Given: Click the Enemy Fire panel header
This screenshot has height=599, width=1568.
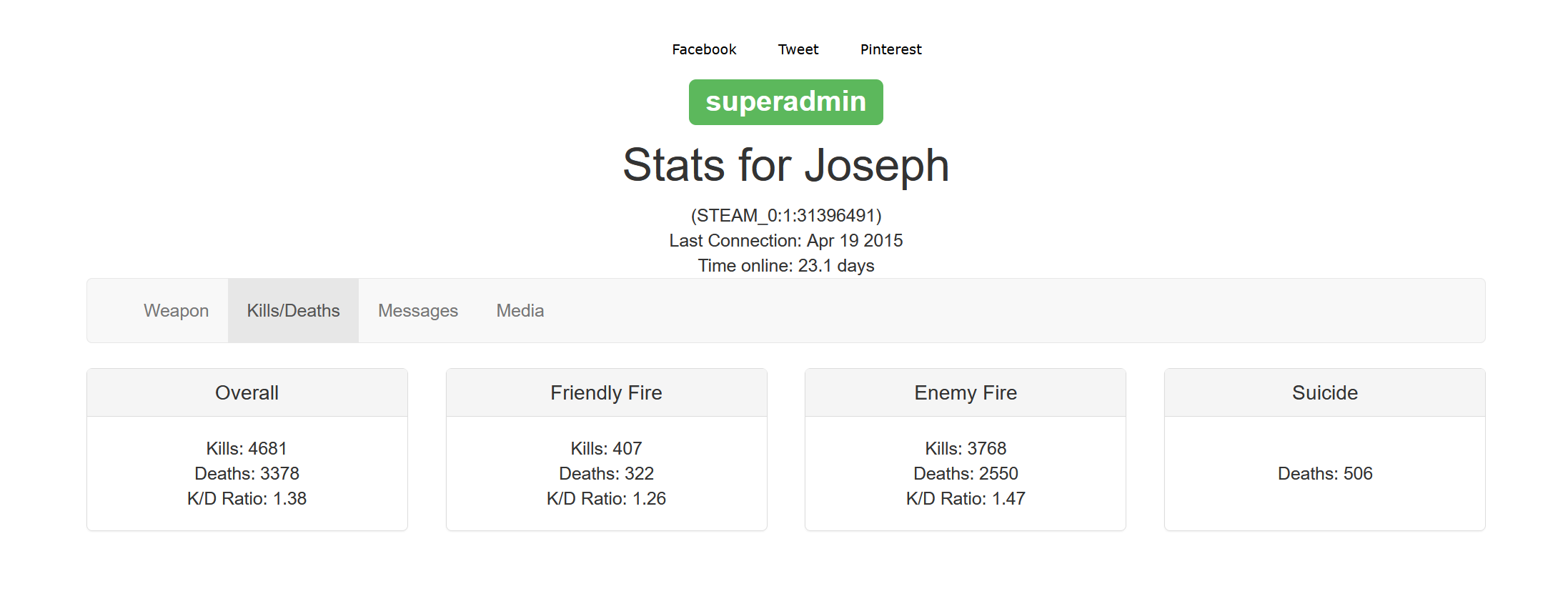Looking at the screenshot, I should [965, 393].
